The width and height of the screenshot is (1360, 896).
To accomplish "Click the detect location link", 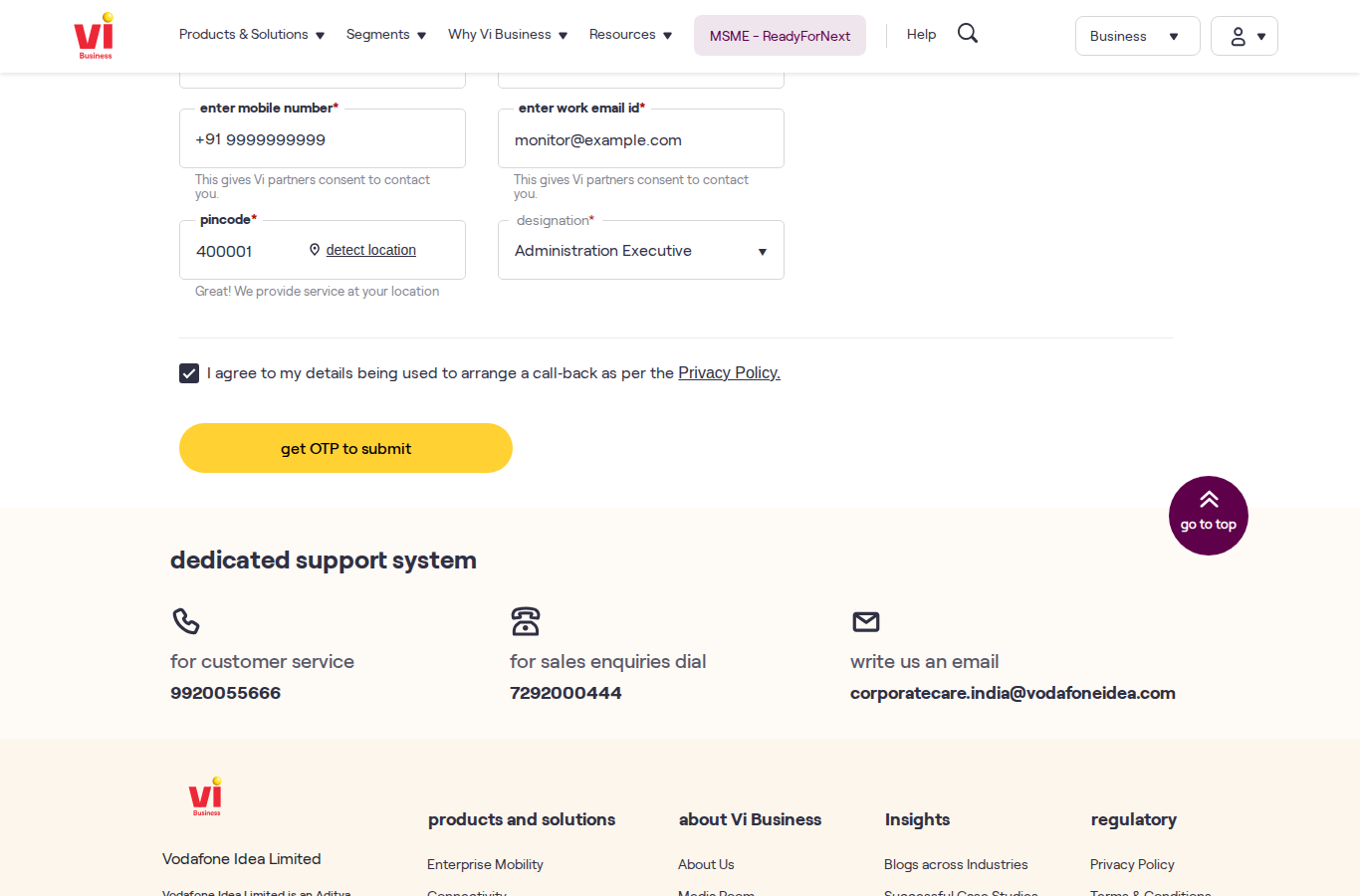I will pyautogui.click(x=371, y=250).
